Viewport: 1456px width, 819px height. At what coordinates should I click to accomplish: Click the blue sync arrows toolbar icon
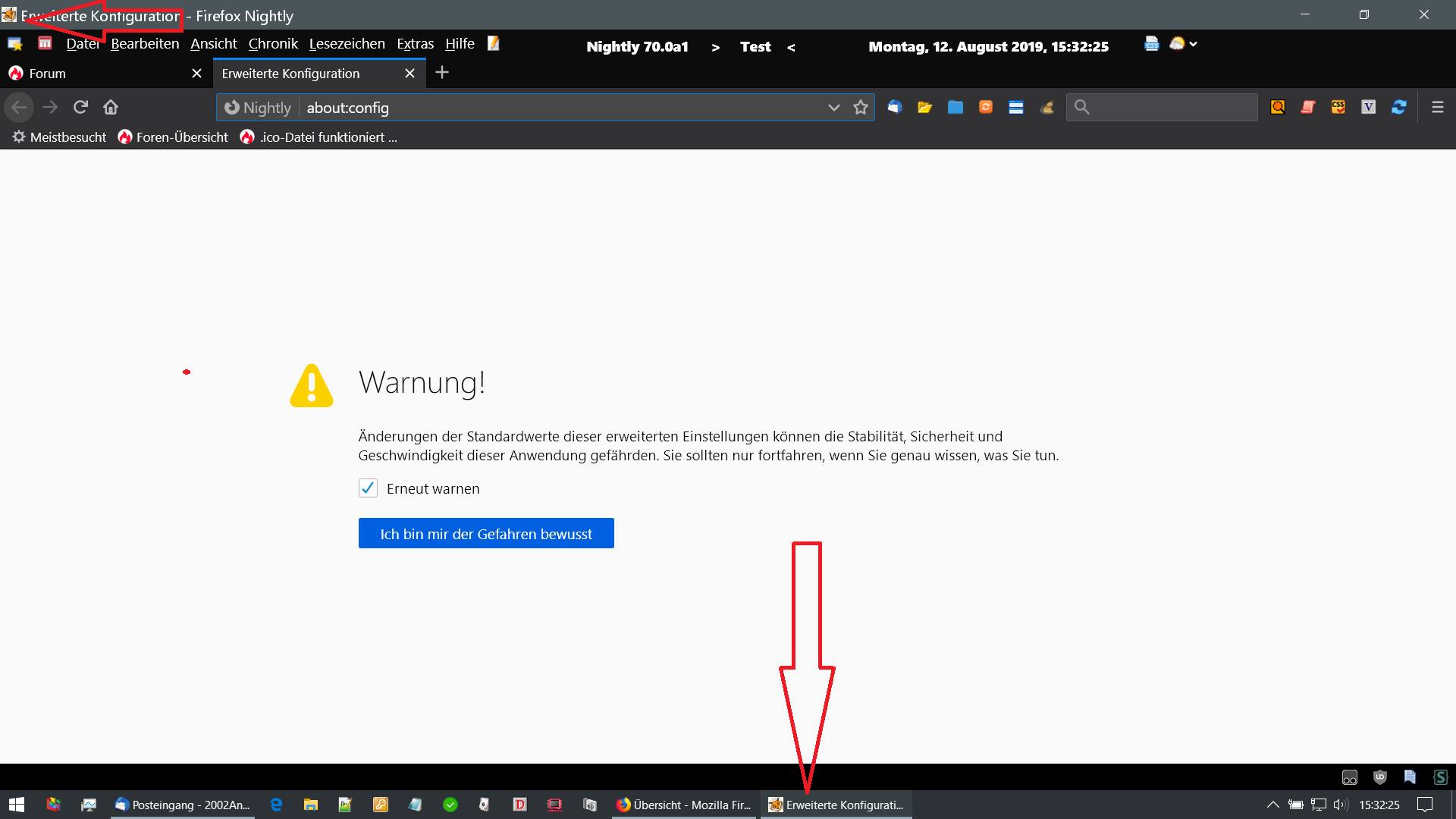pyautogui.click(x=1399, y=107)
